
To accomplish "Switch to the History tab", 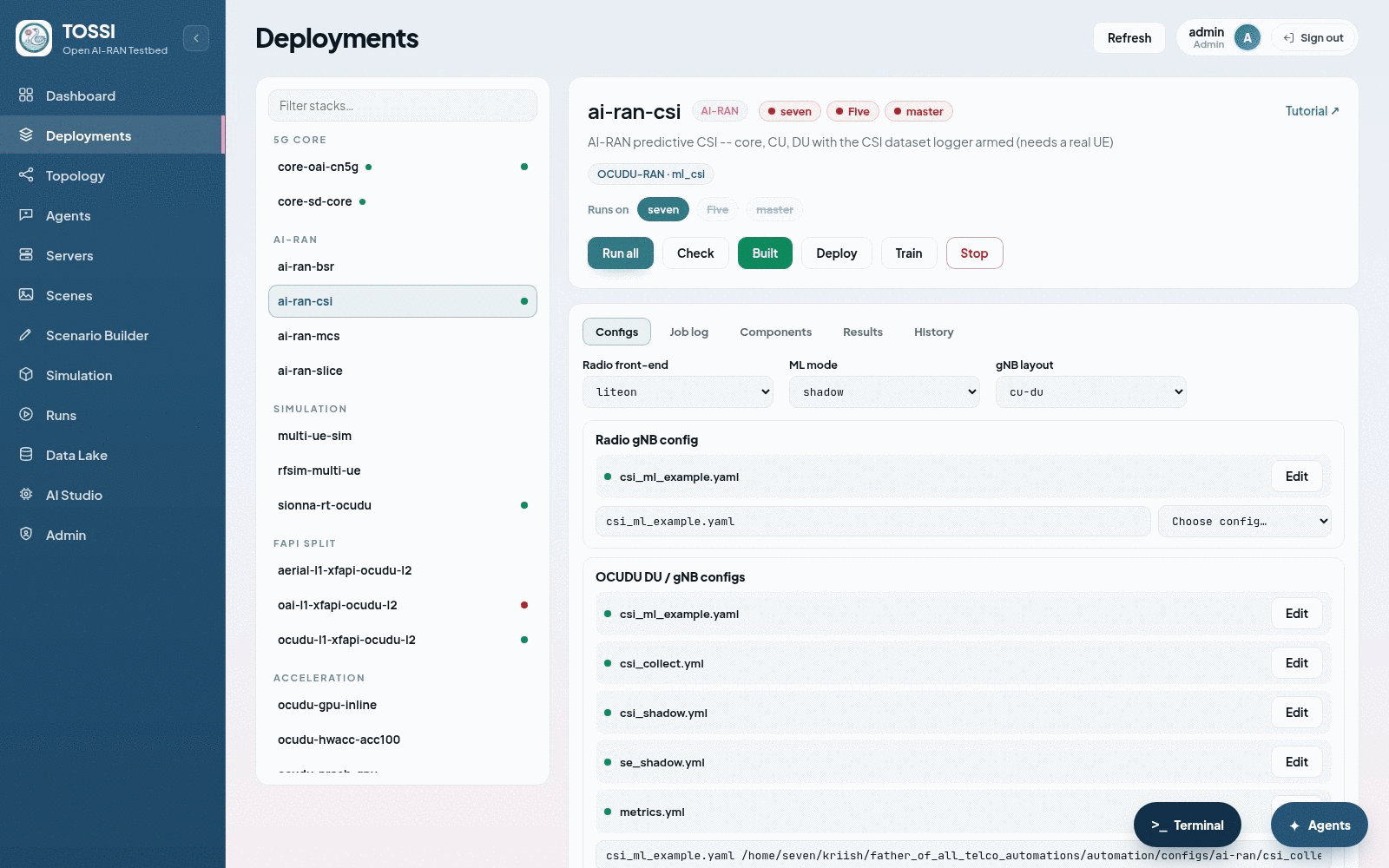I will 933,332.
